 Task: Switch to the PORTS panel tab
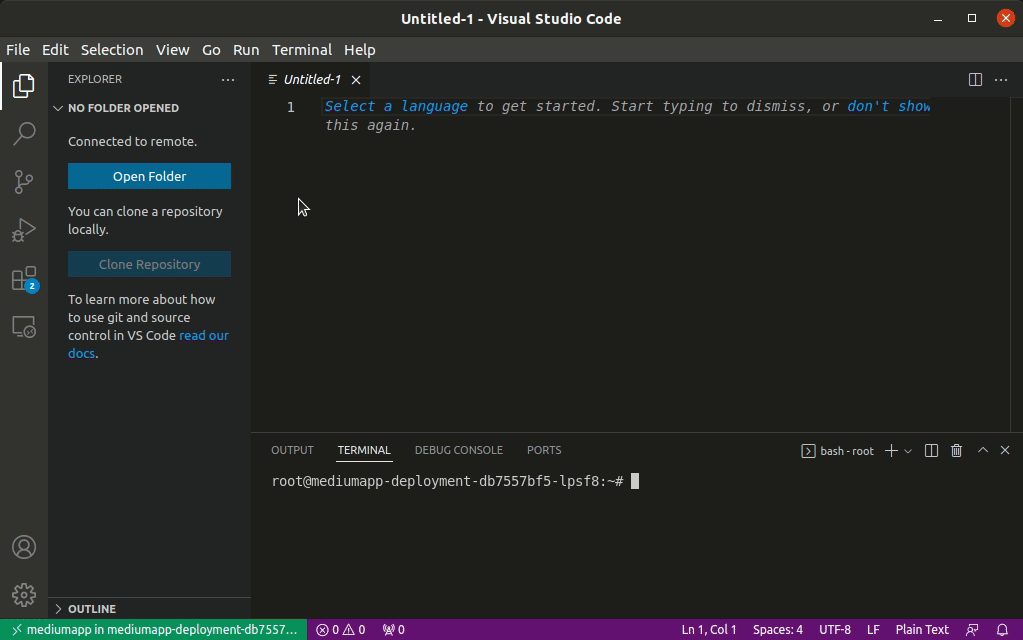(x=544, y=450)
